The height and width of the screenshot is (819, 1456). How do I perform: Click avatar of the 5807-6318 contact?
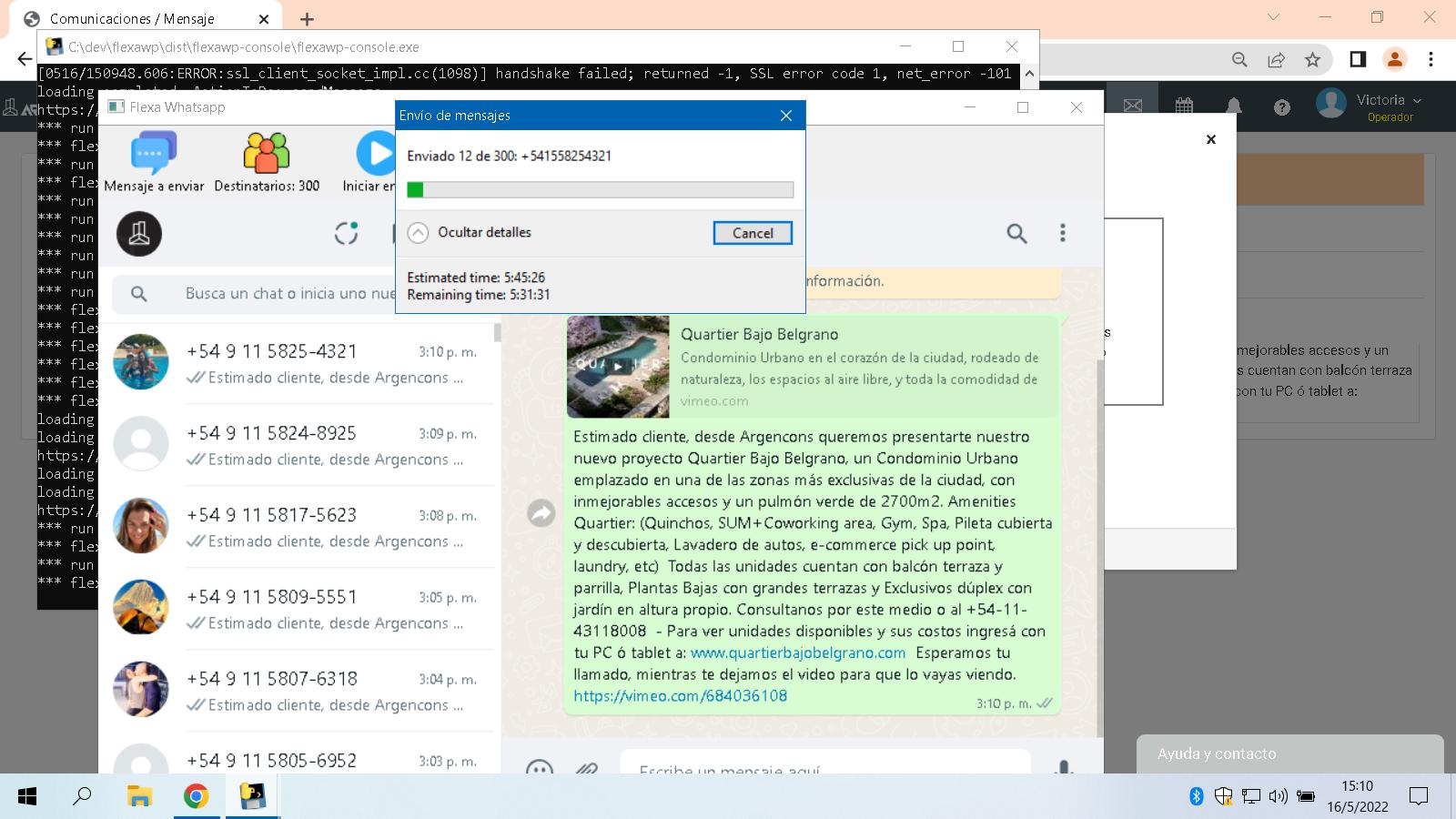[x=141, y=690]
